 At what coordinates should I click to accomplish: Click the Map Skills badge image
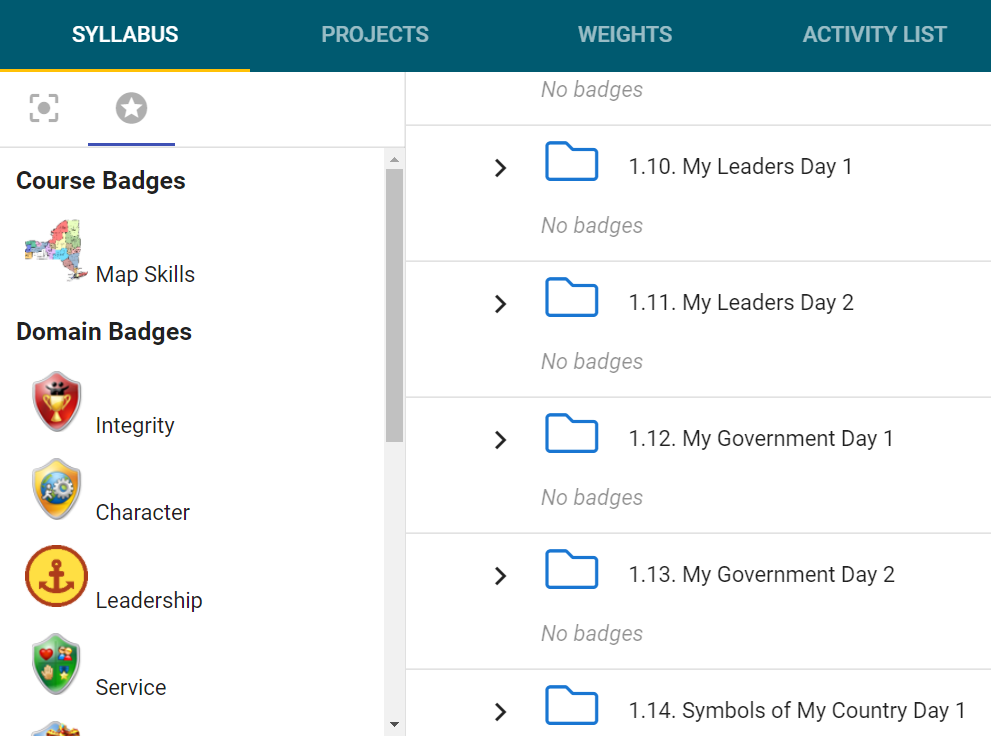(56, 250)
